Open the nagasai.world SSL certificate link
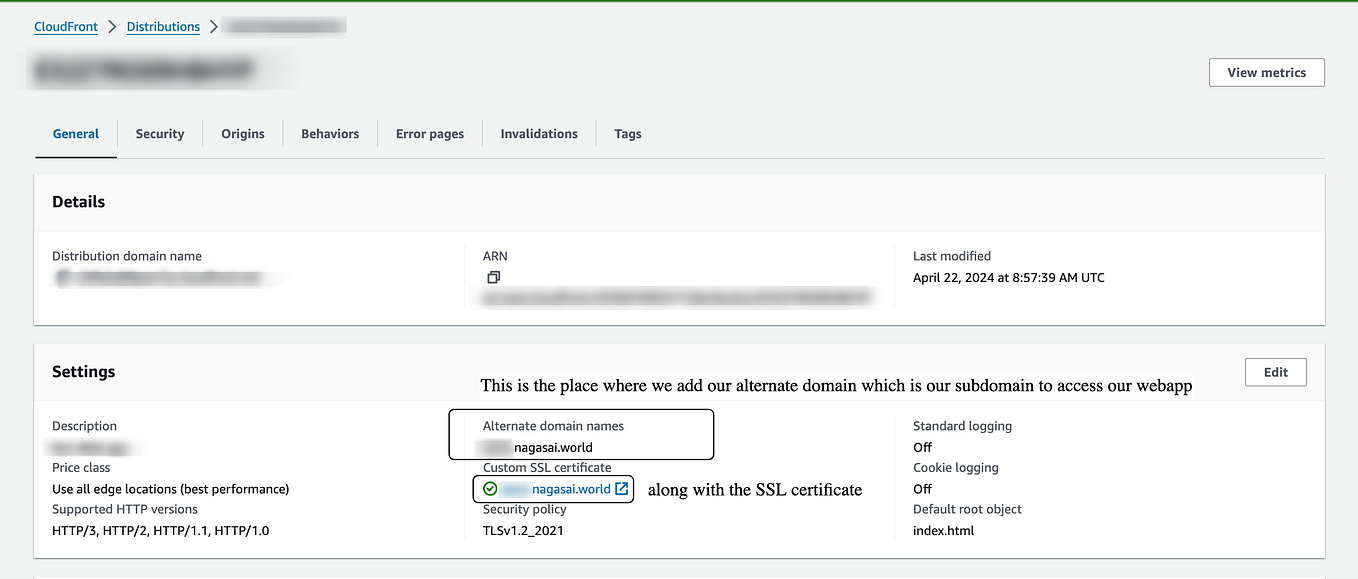The width and height of the screenshot is (1358, 579). (x=556, y=489)
